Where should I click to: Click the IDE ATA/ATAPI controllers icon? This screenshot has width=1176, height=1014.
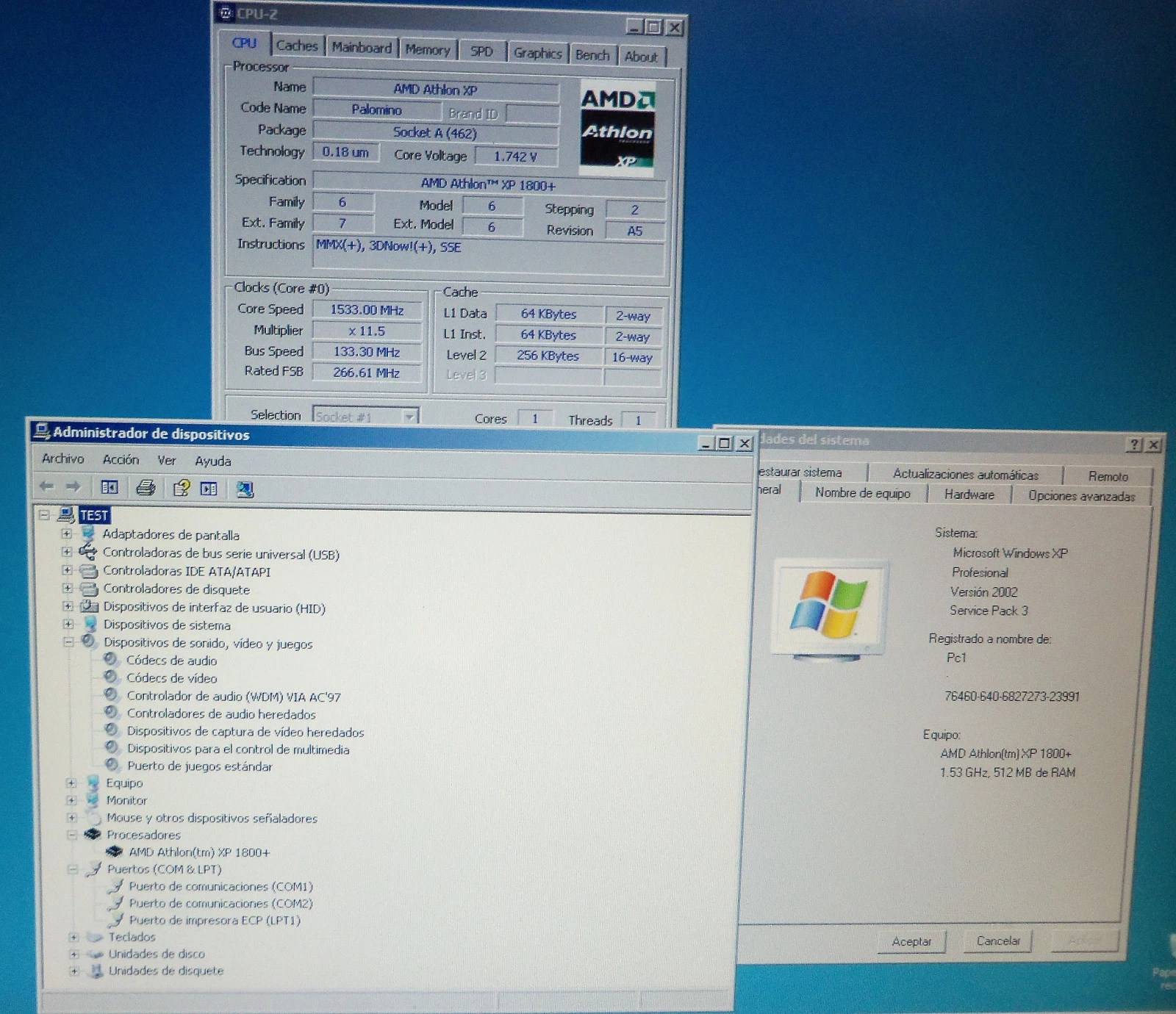coord(89,570)
